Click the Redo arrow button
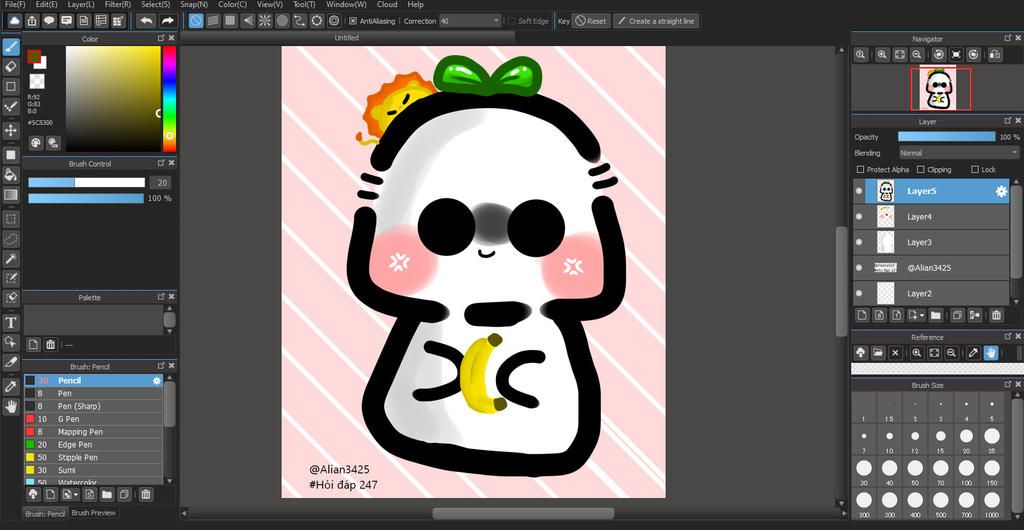 coord(168,21)
